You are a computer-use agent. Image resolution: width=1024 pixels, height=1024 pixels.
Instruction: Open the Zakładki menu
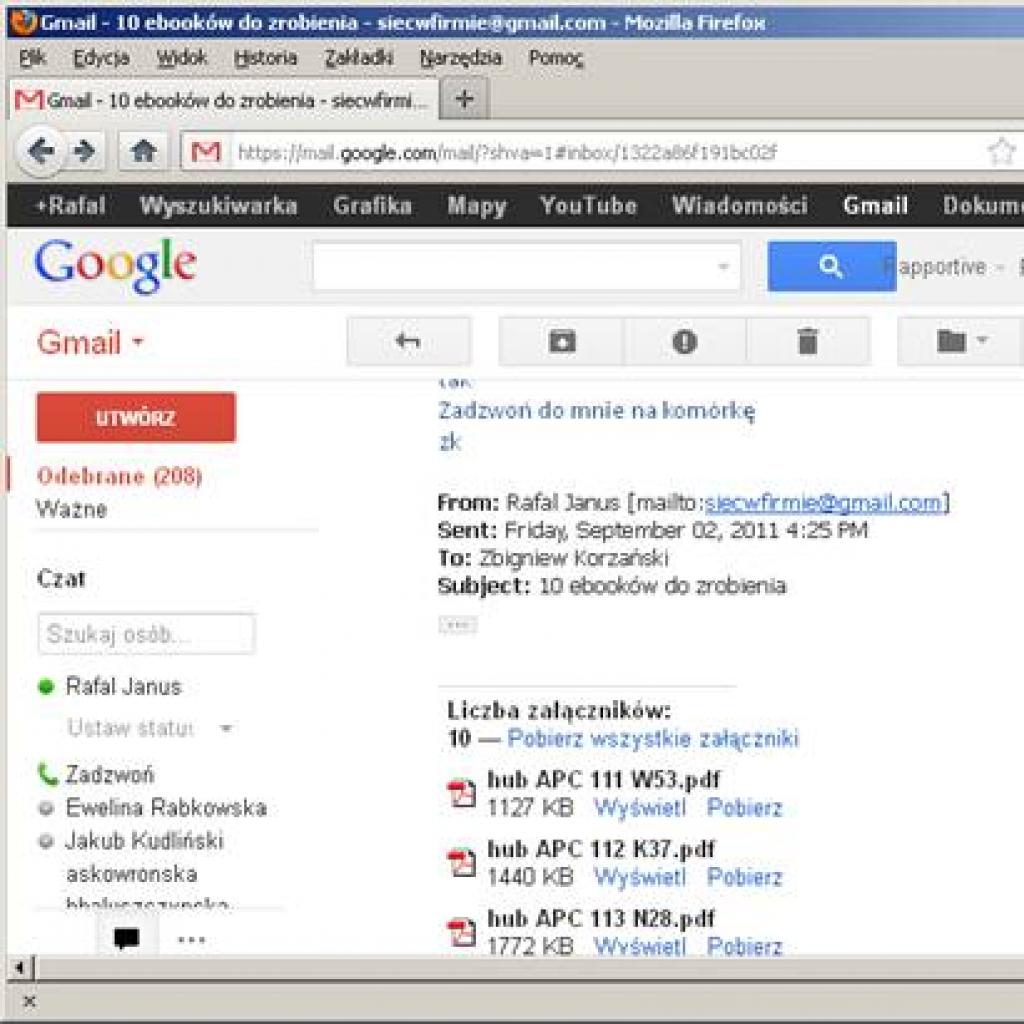coord(359,58)
